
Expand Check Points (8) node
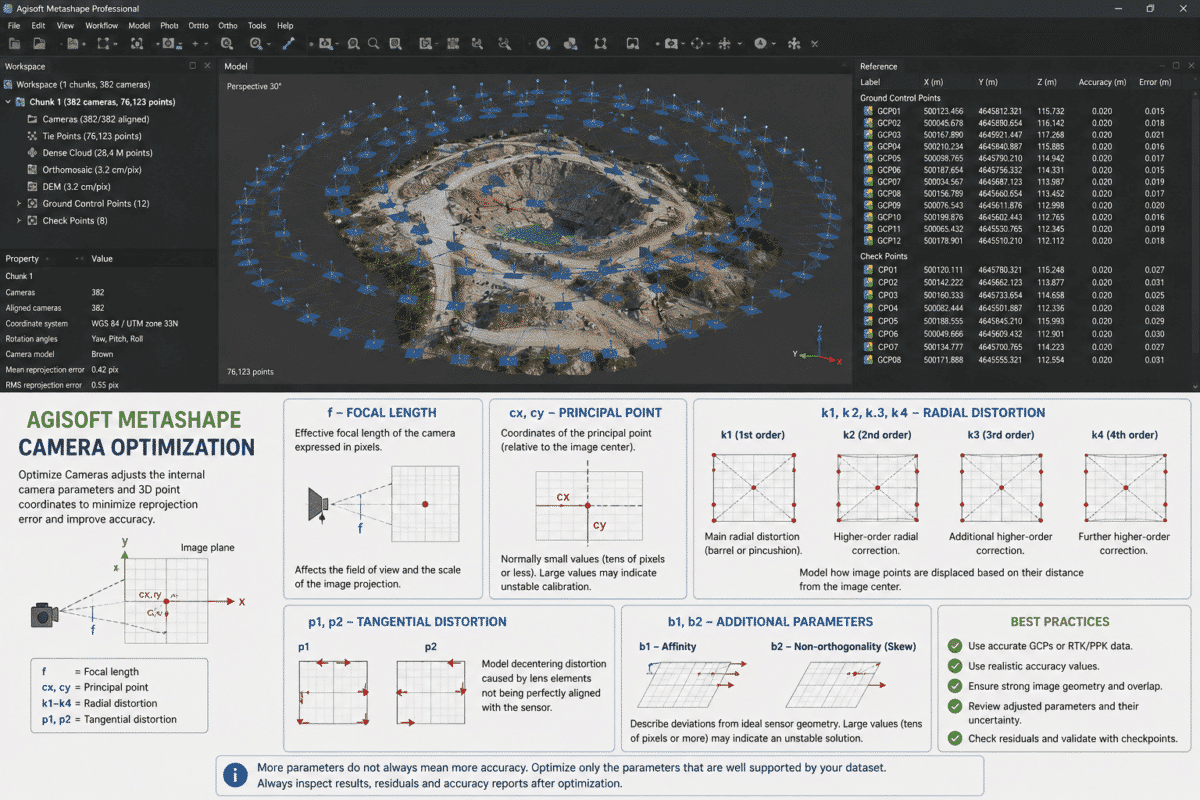(19, 220)
